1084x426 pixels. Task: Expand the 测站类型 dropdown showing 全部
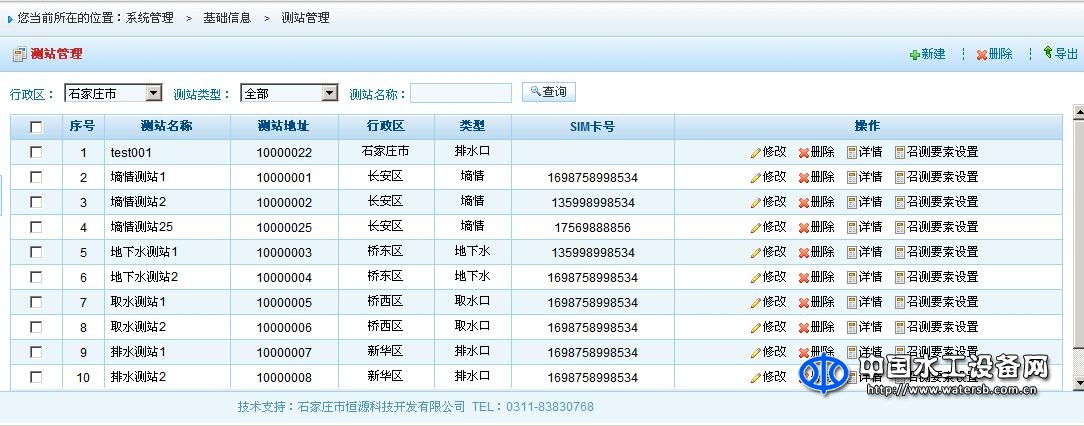point(289,93)
